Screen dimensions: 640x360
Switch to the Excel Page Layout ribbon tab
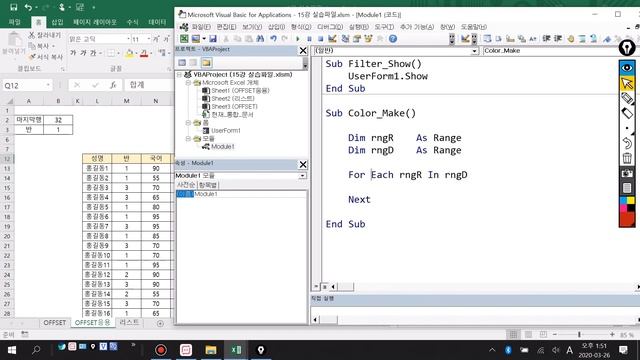[x=95, y=22]
